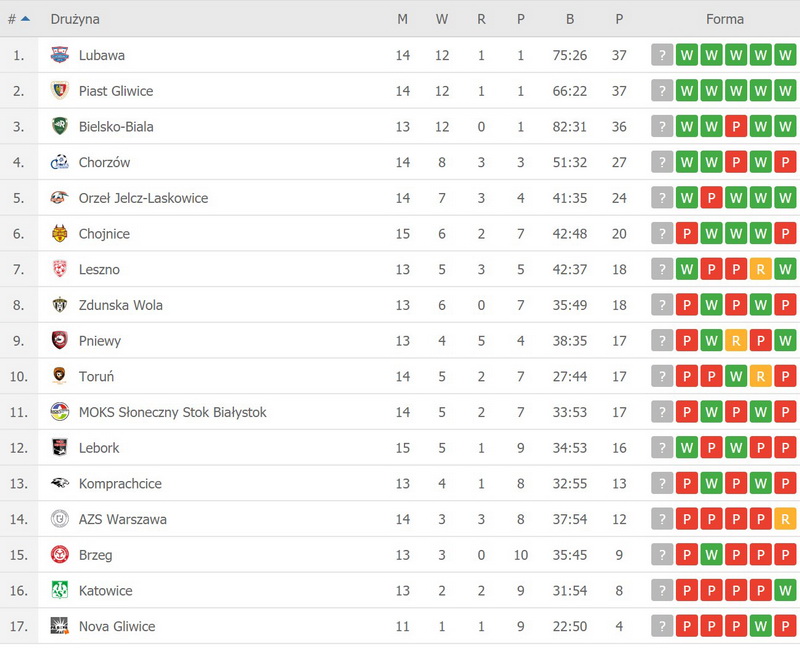Viewport: 800px width, 648px height.
Task: Click the Piast Gliwice club crest
Action: [x=59, y=91]
